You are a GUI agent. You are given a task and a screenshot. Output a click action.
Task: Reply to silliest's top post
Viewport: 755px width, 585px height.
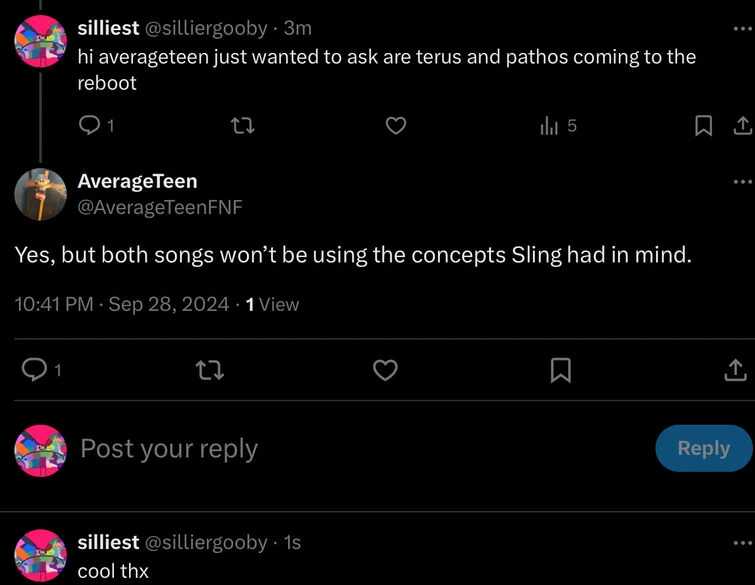(x=90, y=126)
